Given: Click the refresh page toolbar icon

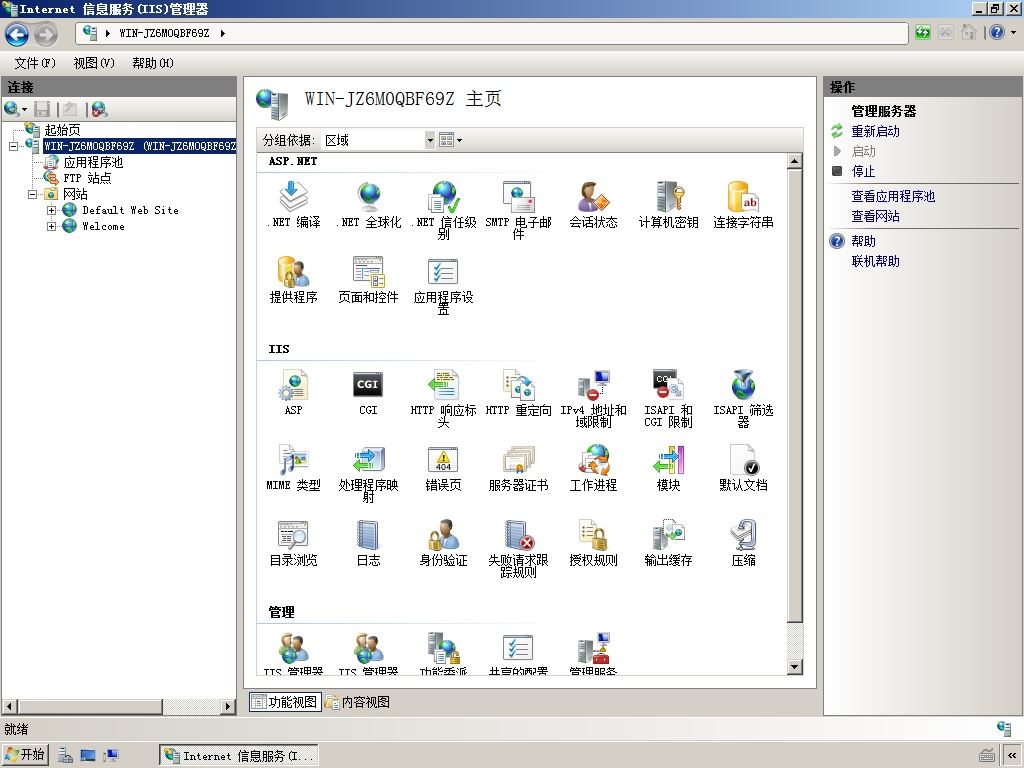Looking at the screenshot, I should click(x=923, y=32).
